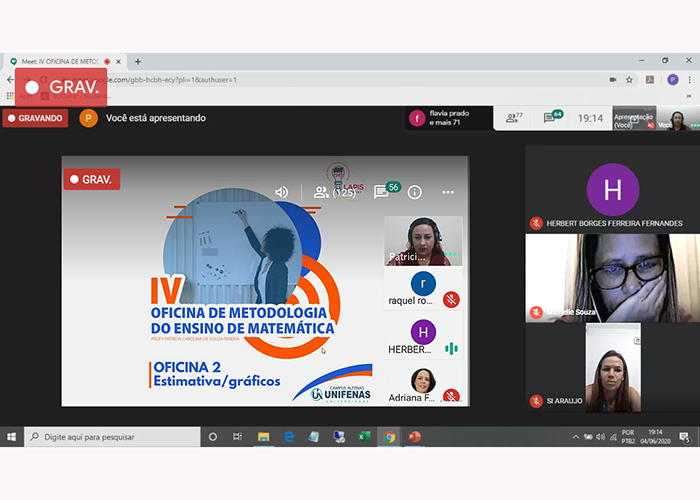Image resolution: width=700 pixels, height=500 pixels.
Task: Click the POR PTB2 language indicator
Action: [628, 437]
